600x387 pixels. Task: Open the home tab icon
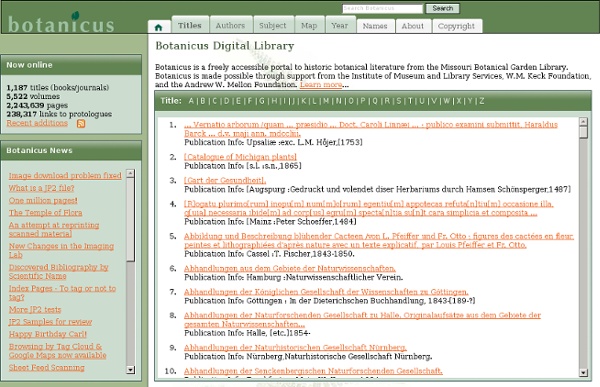(159, 27)
